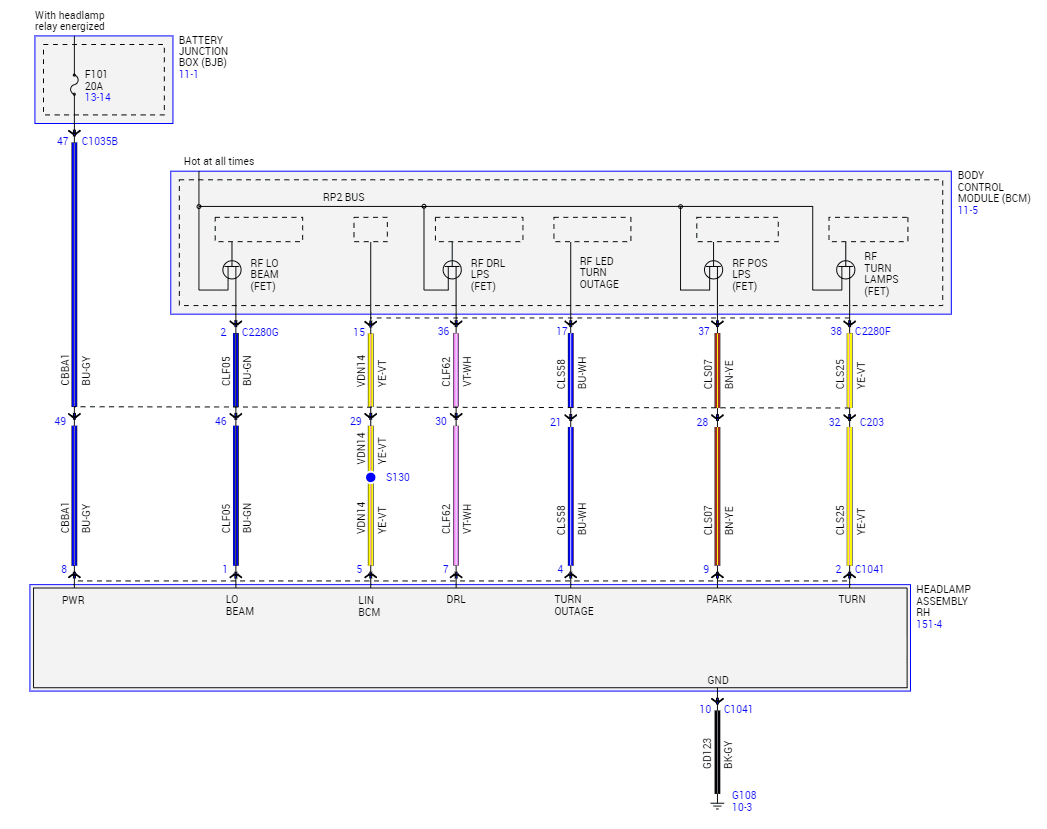Click pin 49 on the CBBA1 wire
The image size is (1047, 829).
(x=60, y=421)
